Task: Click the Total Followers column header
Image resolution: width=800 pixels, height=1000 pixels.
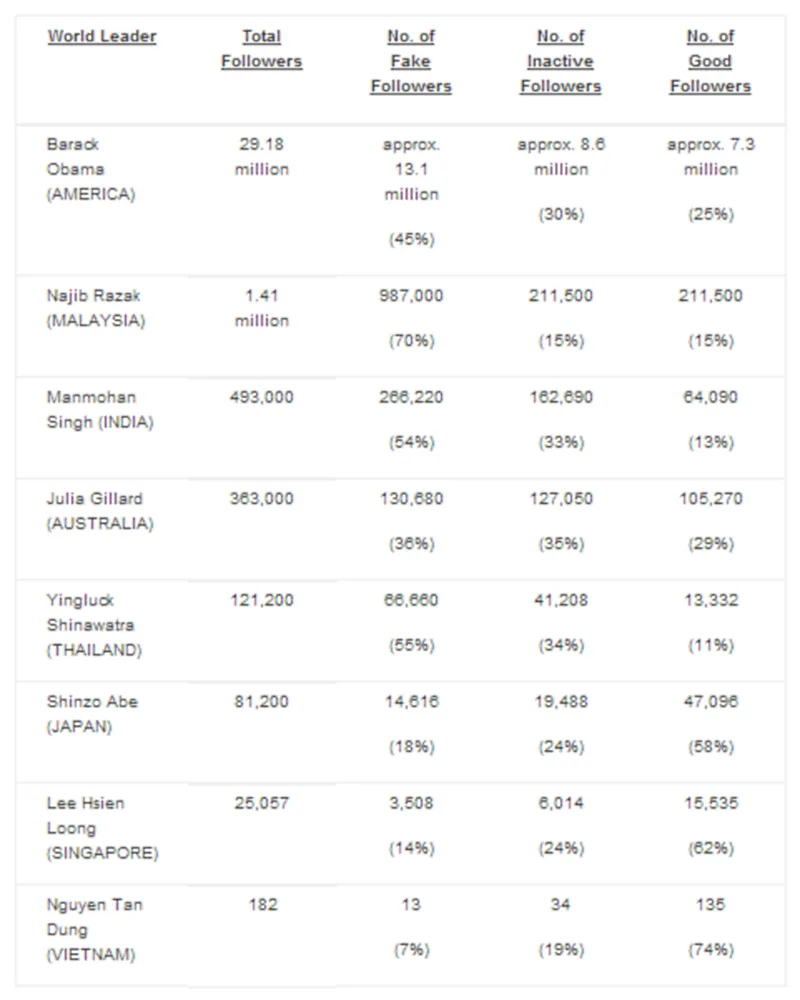Action: click(x=261, y=49)
